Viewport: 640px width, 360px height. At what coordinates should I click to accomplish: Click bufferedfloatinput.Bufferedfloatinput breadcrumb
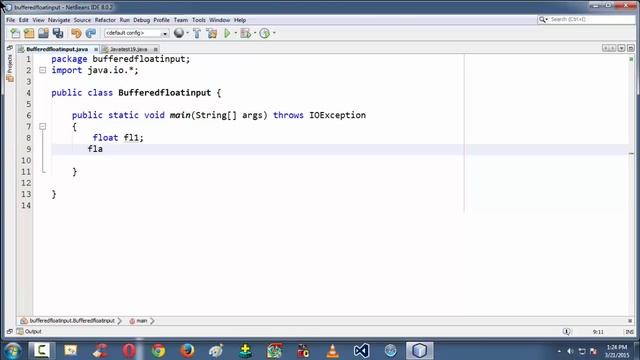tap(72, 321)
